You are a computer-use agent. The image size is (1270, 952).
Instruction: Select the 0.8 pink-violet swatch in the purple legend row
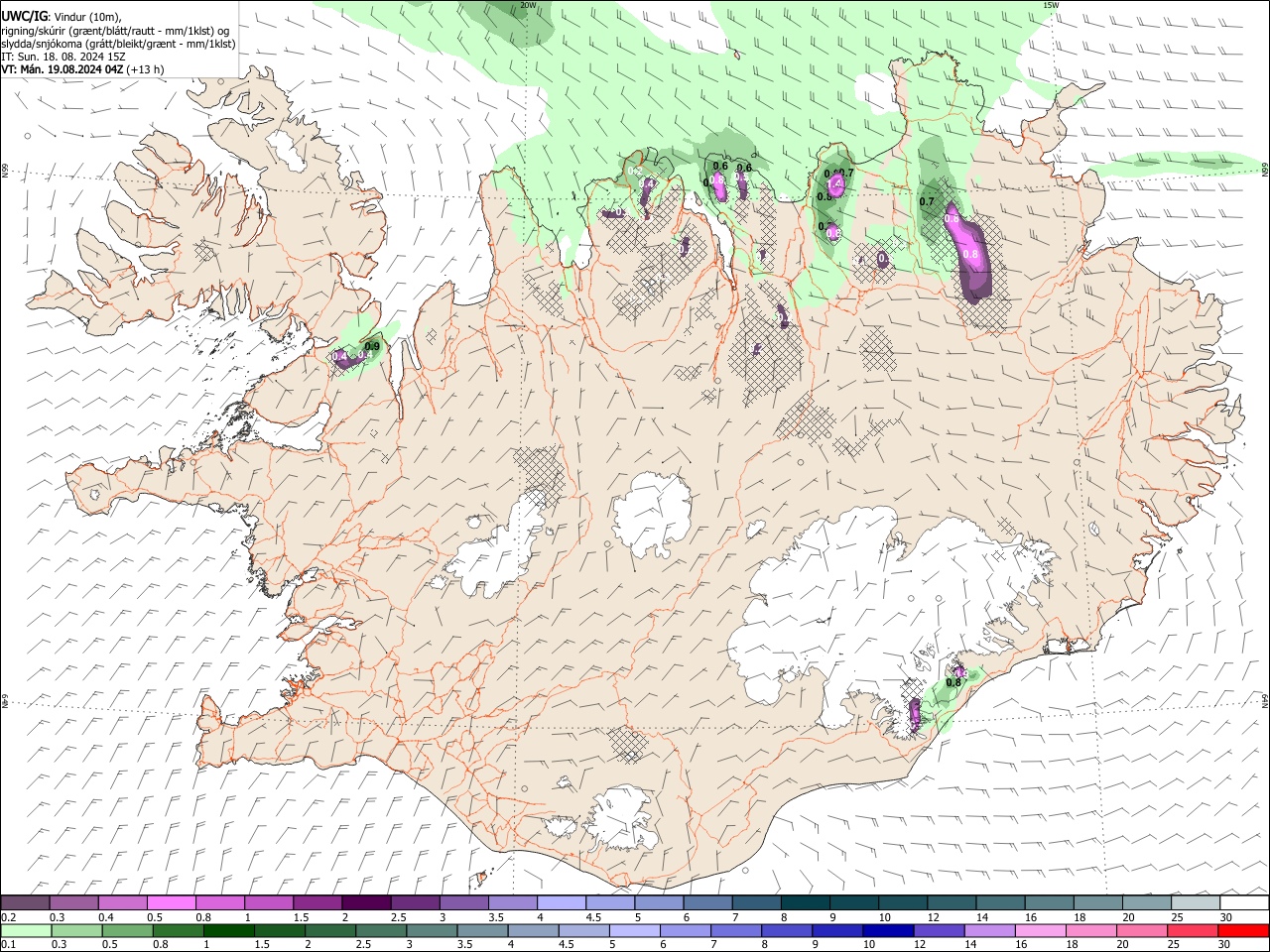(219, 903)
